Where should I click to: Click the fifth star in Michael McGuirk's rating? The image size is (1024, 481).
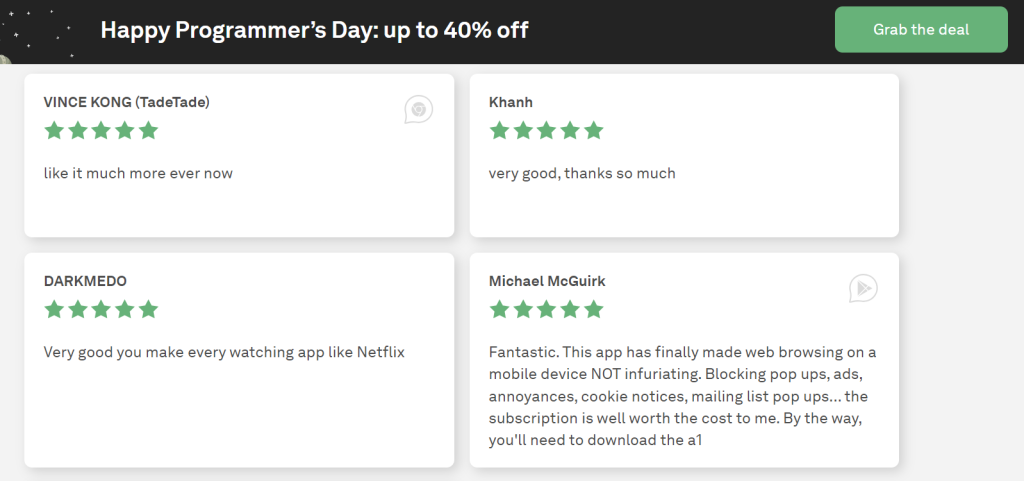(594, 310)
